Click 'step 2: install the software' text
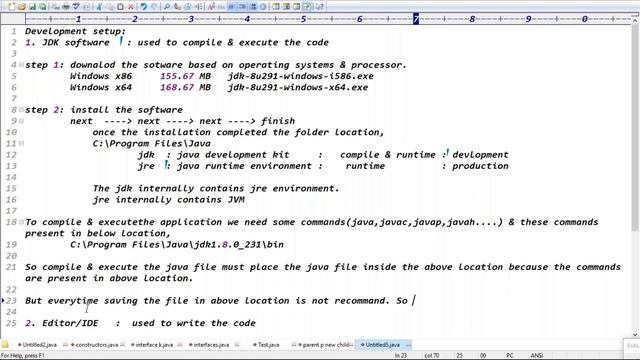The width and height of the screenshot is (640, 360). coord(104,110)
